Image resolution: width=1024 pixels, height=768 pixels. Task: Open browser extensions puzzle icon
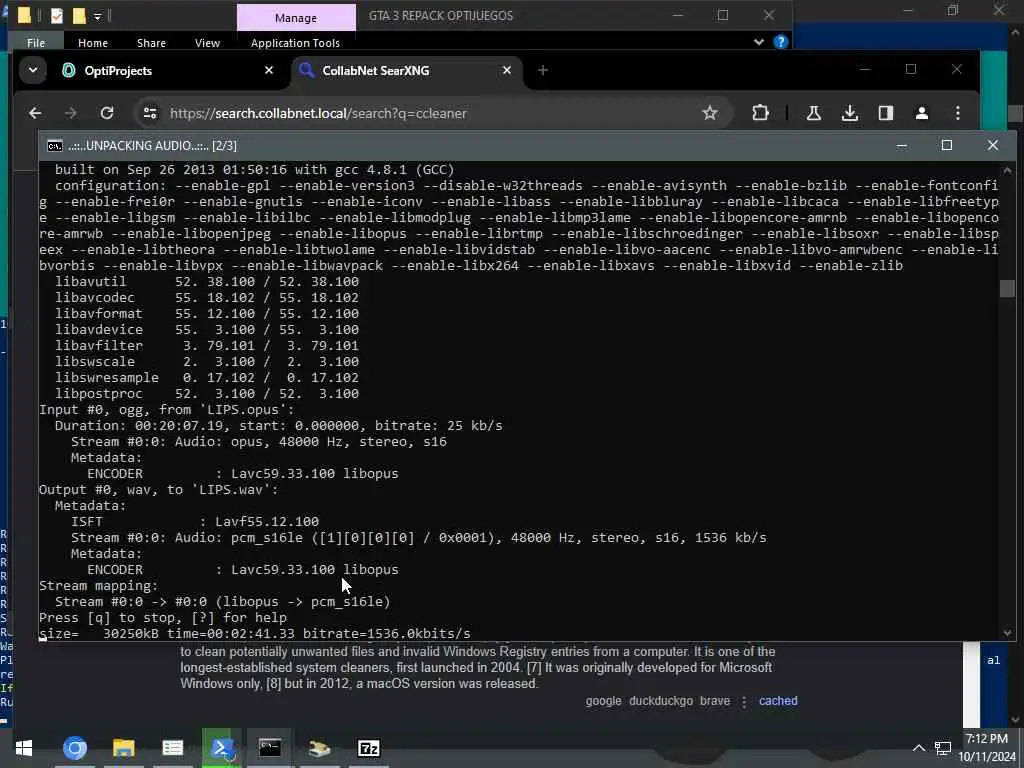(760, 113)
